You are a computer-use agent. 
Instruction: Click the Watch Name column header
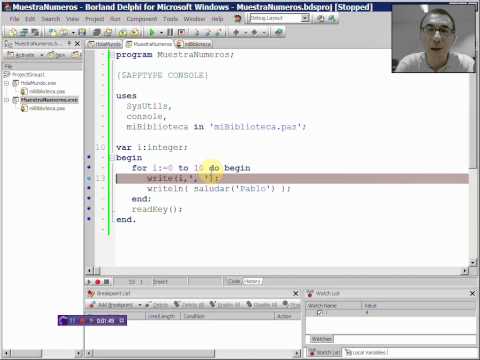333,305
